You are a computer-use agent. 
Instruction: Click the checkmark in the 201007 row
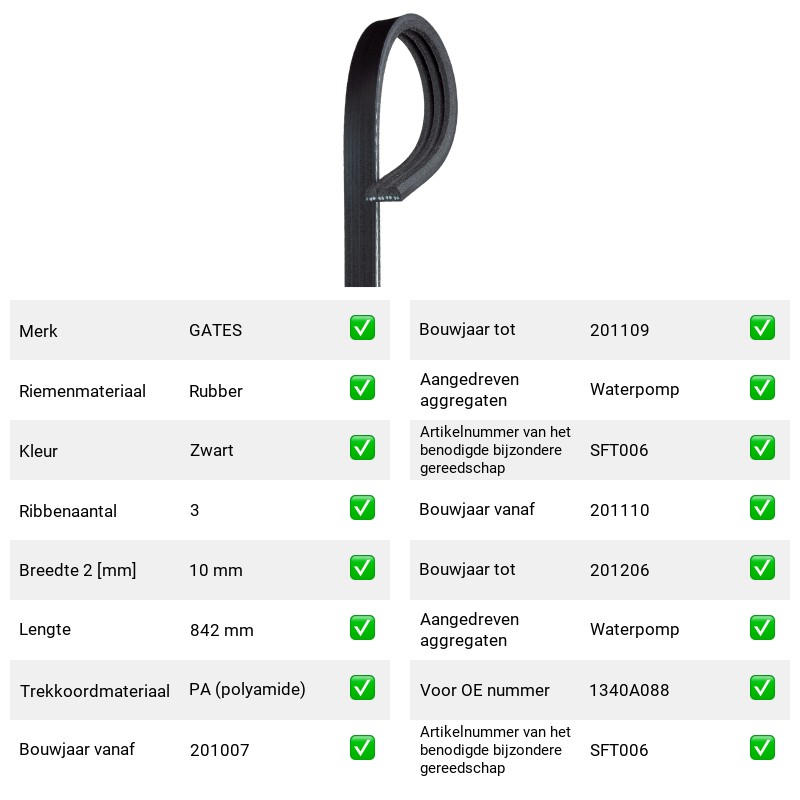(x=362, y=747)
